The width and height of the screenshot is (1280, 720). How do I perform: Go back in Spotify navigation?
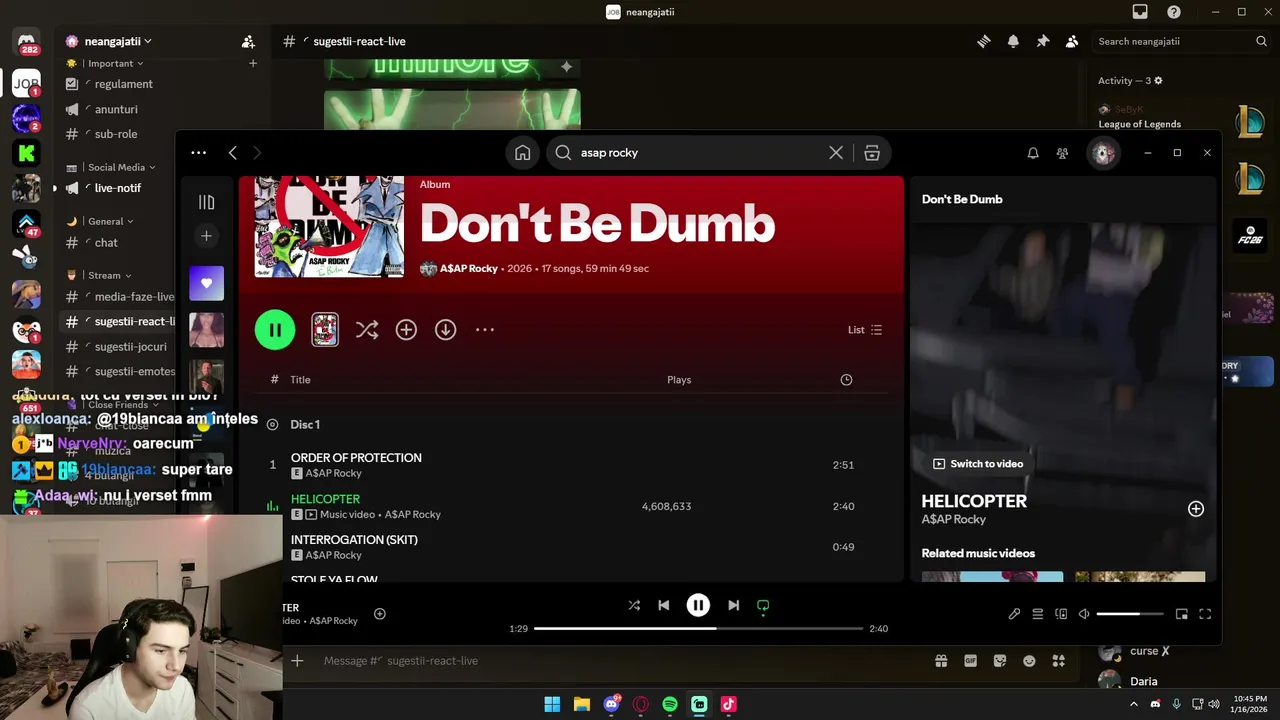click(232, 153)
